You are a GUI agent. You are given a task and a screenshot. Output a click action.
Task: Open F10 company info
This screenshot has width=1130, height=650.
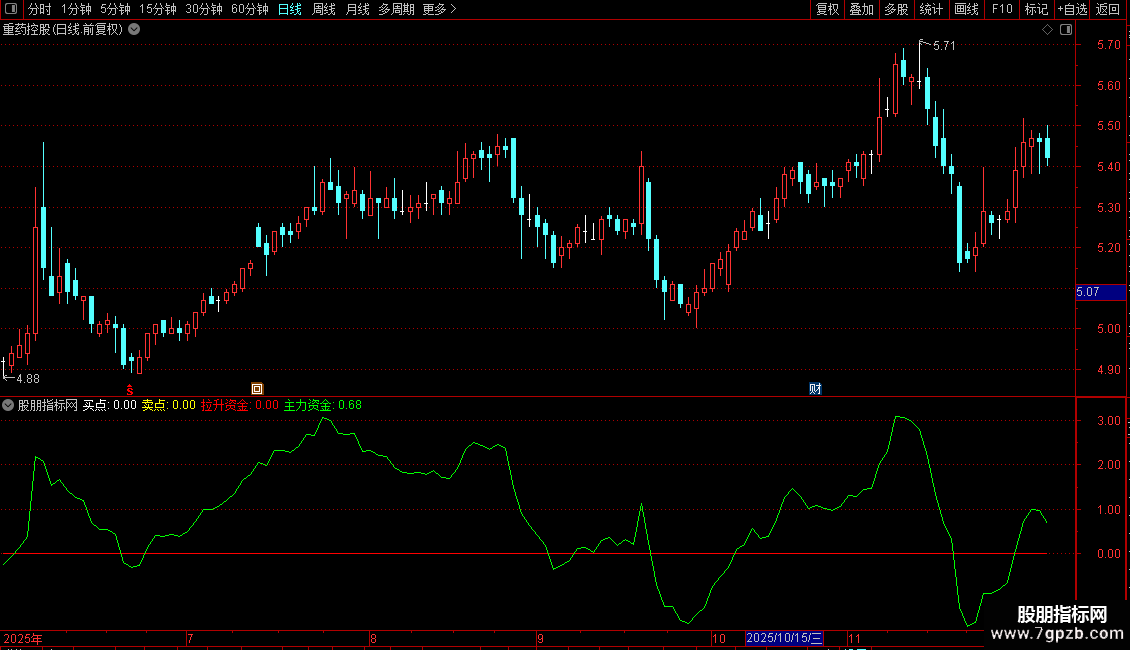[1002, 9]
